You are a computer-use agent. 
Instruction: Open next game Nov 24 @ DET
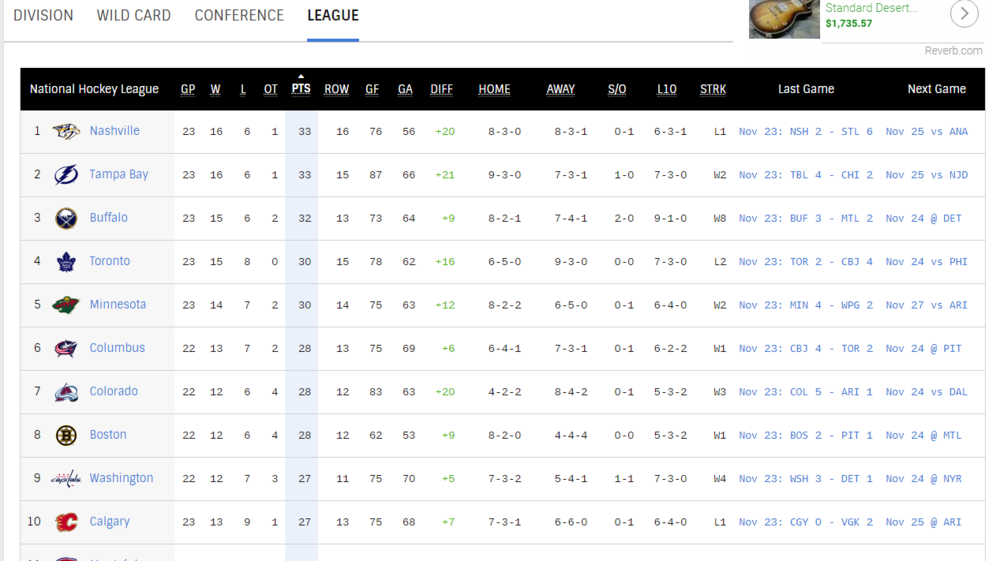point(923,218)
